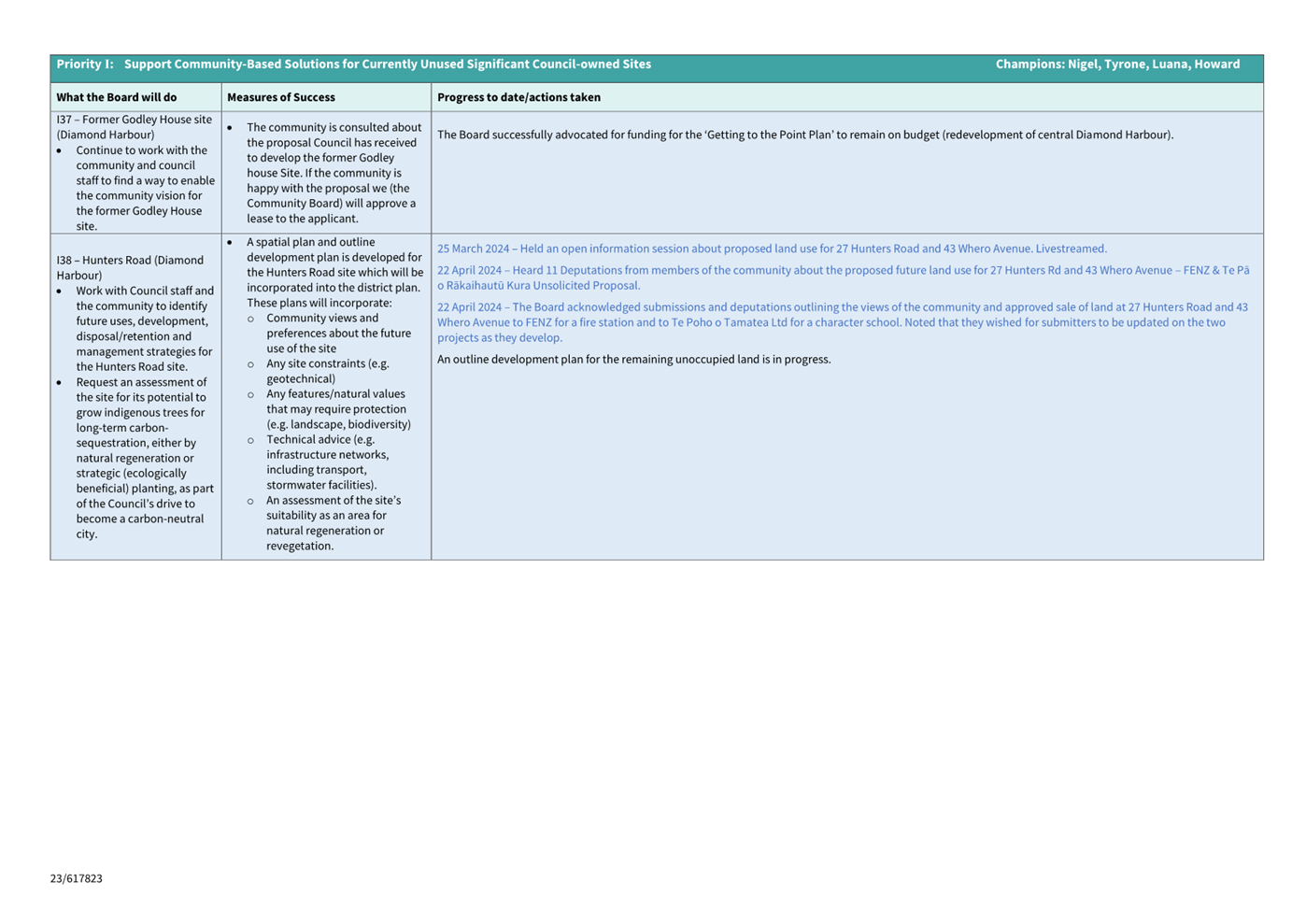Open the 25 March 2024 information session entry

[x=771, y=249]
